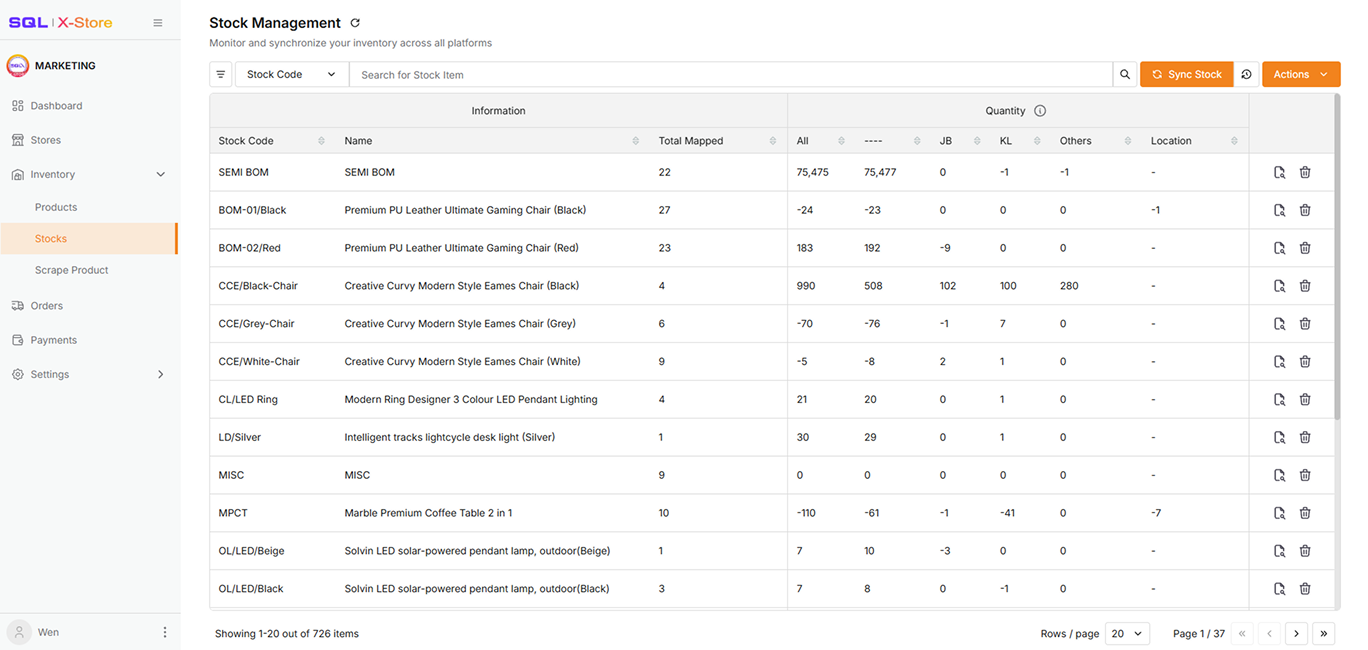
Task: Delete the BOM-01/Black stock row
Action: pyautogui.click(x=1305, y=210)
